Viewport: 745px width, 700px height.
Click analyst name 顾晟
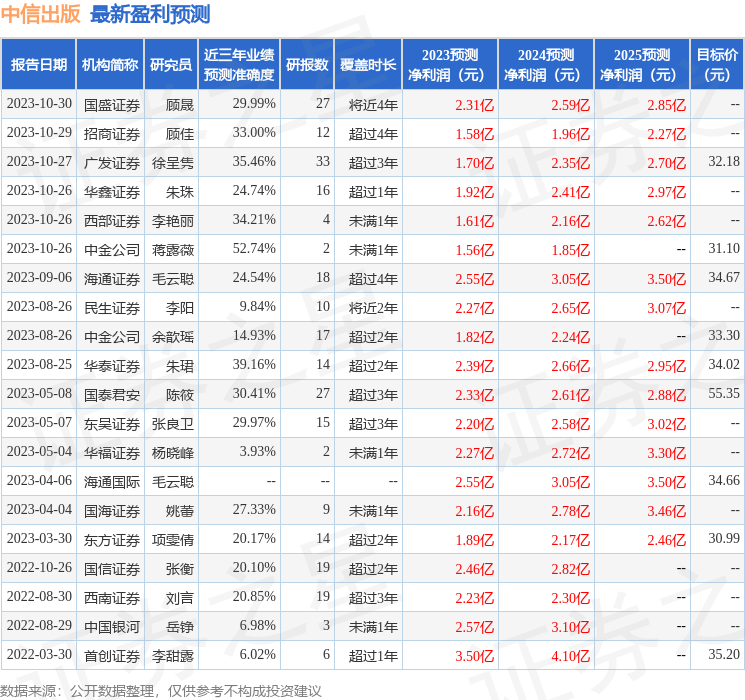[x=180, y=105]
